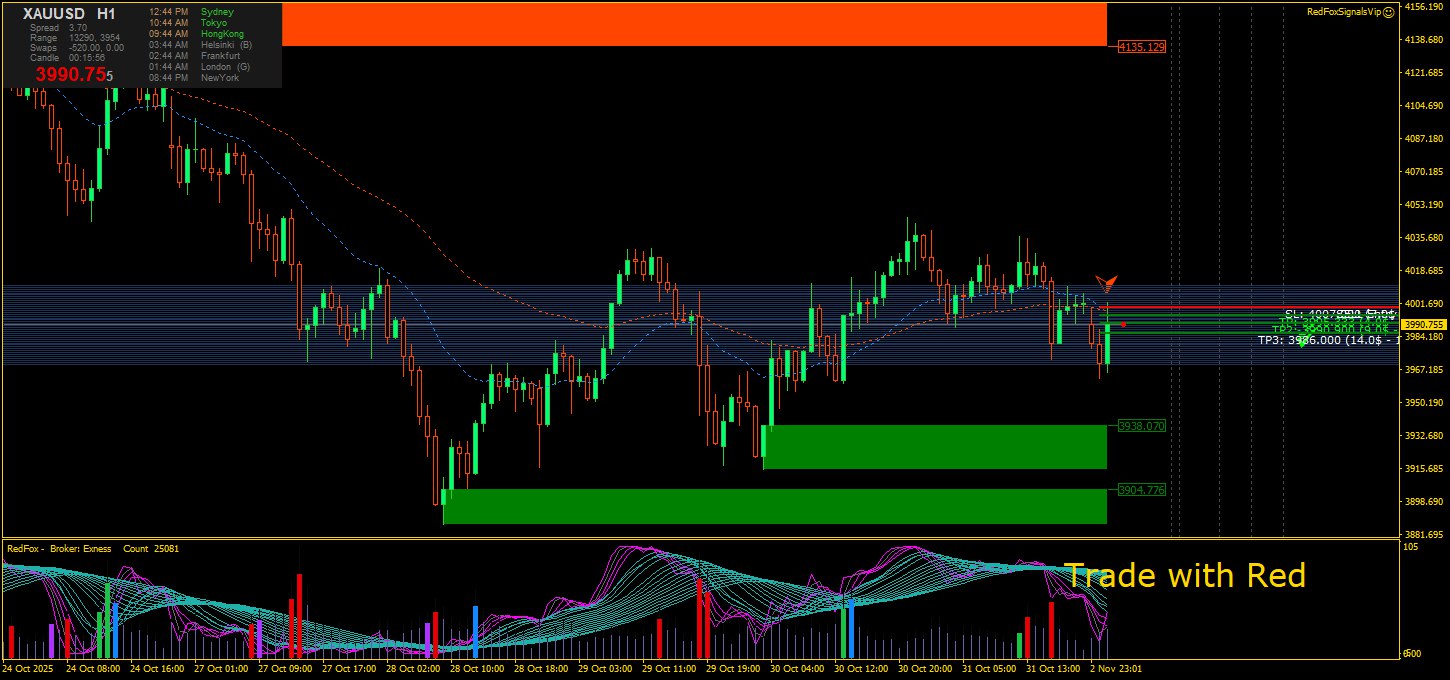Click the 3938.070 zone price label
The height and width of the screenshot is (680, 1450).
coord(1141,426)
